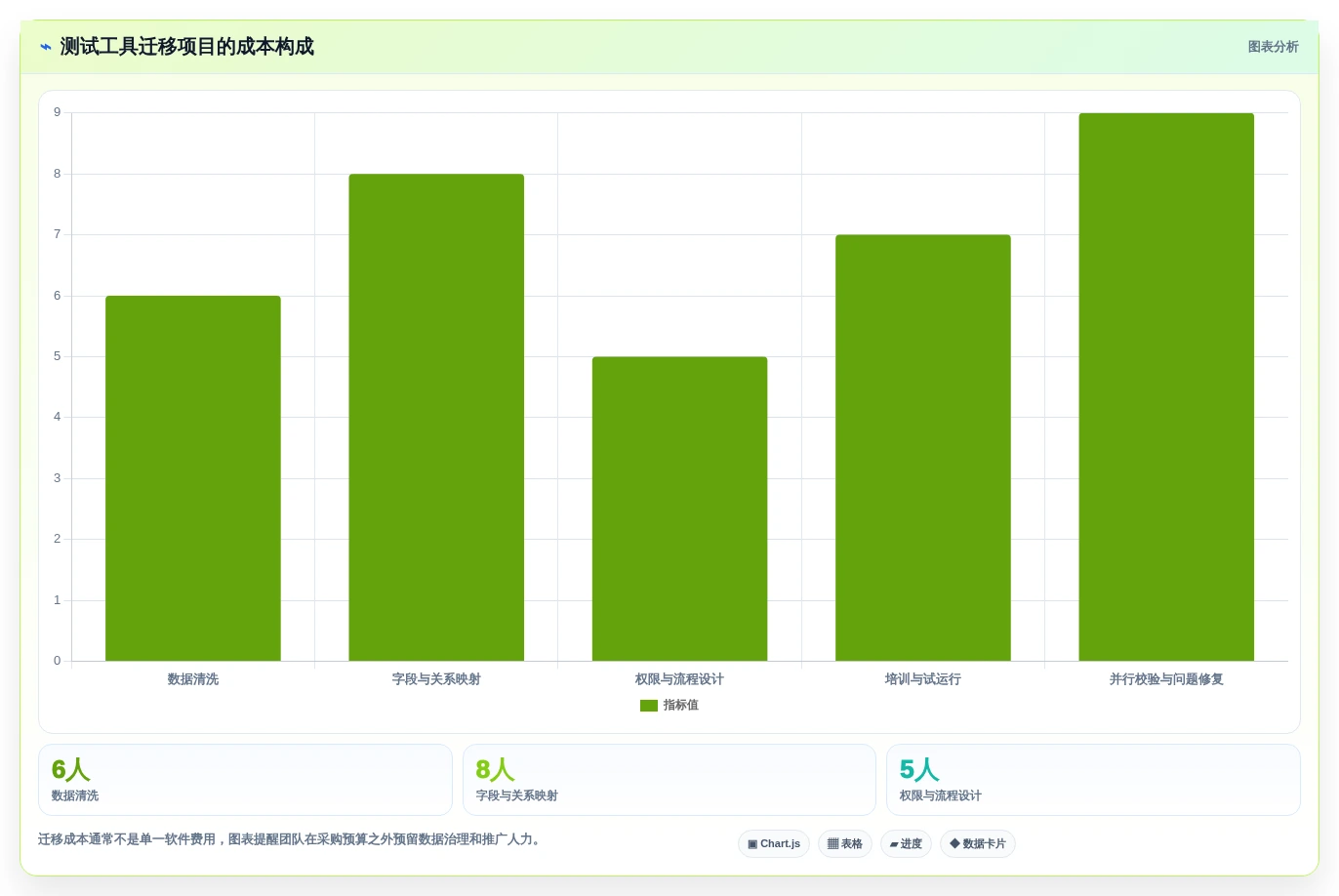The width and height of the screenshot is (1339, 896).
Task: Click the lightning icon beside the title
Action: coord(46,47)
